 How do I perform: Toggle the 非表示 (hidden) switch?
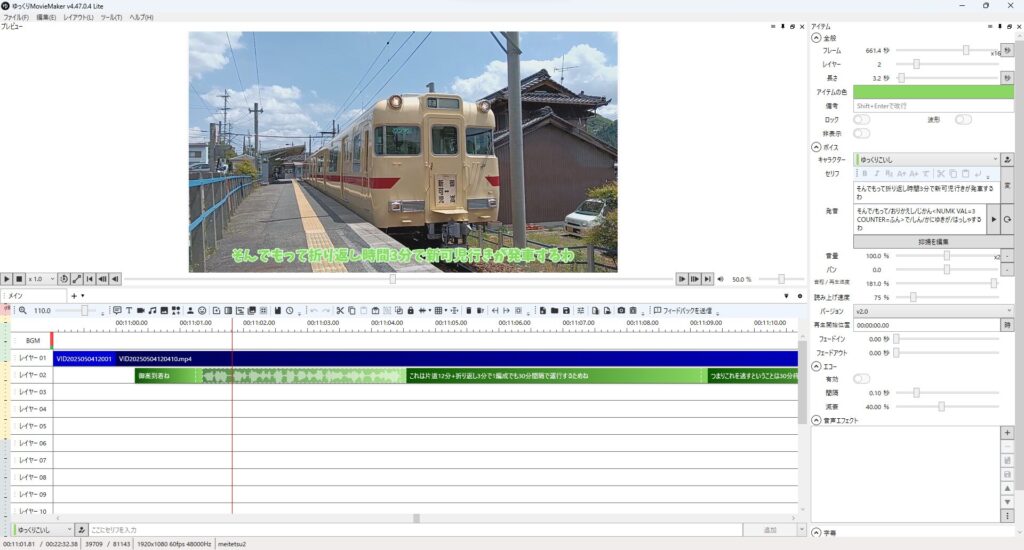861,133
